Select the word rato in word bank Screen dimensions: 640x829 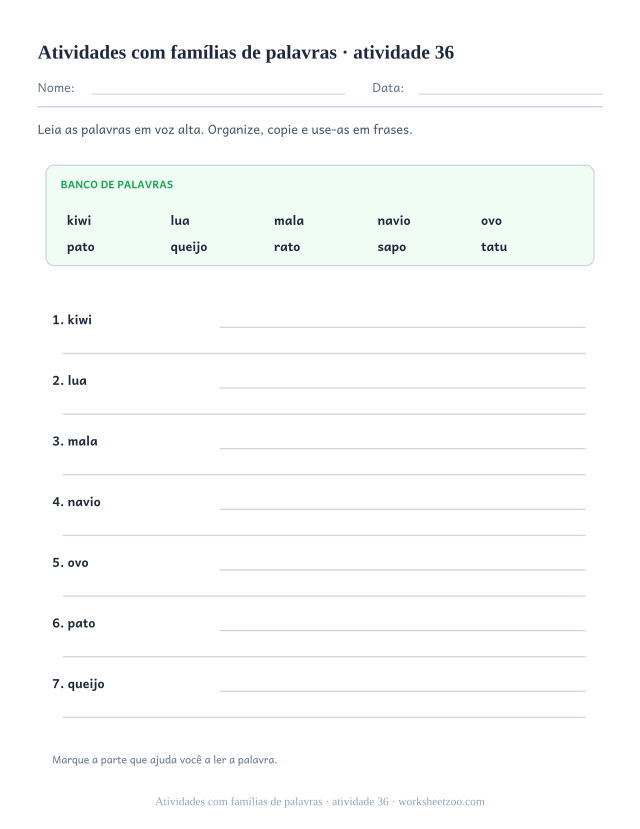click(x=287, y=247)
